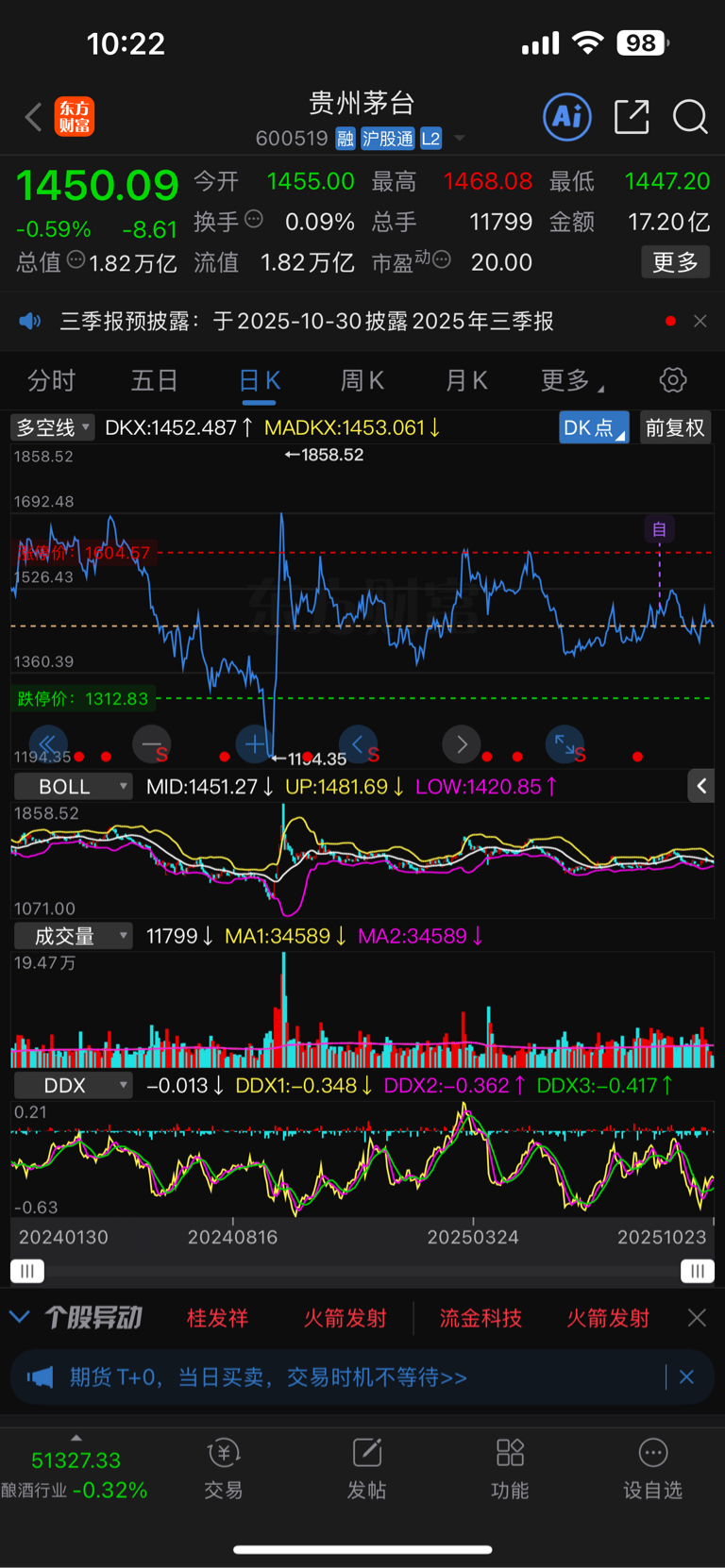The image size is (725, 1568).
Task: Grab left range slider handle
Action: pyautogui.click(x=27, y=1271)
